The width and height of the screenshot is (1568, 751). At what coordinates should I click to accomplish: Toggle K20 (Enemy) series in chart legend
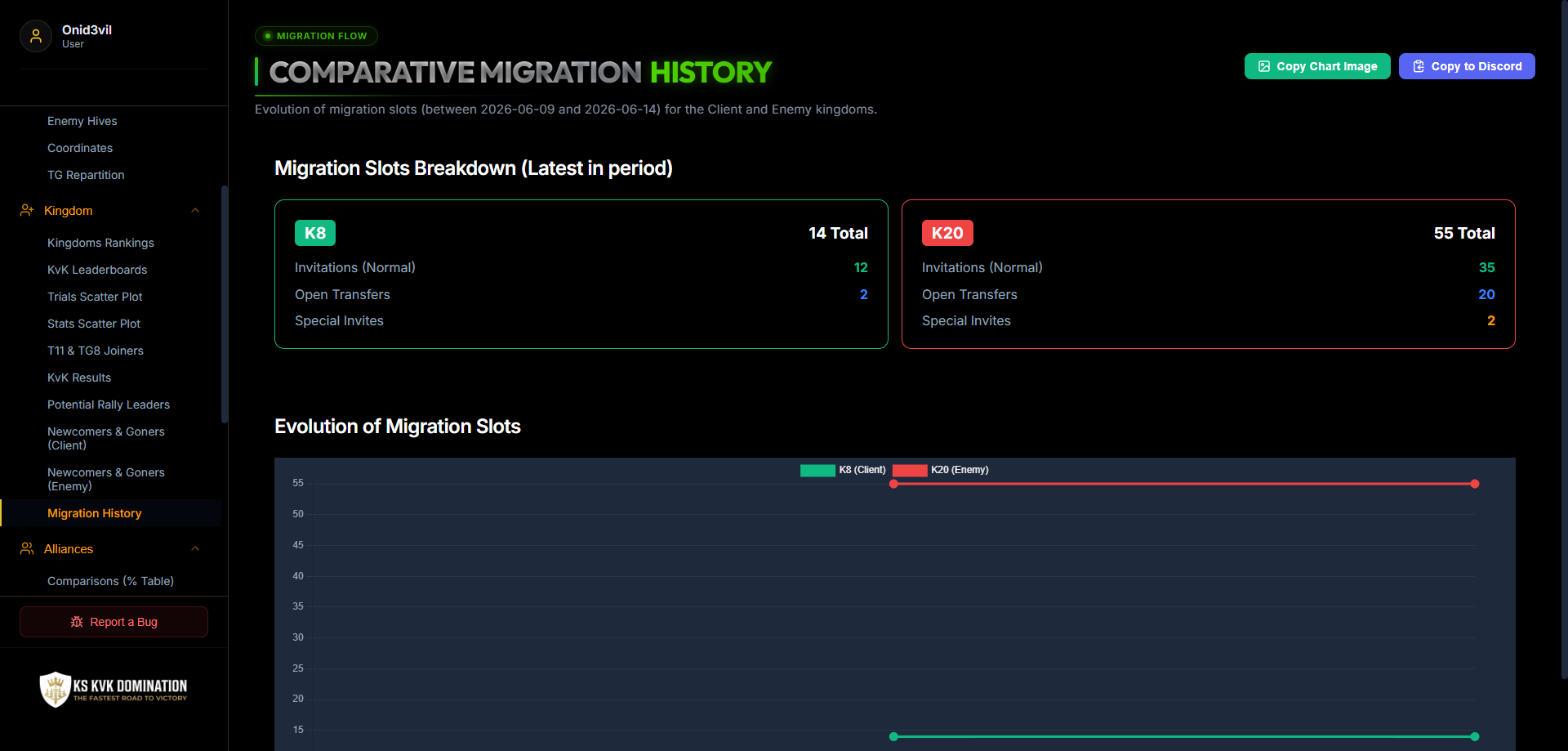point(941,470)
